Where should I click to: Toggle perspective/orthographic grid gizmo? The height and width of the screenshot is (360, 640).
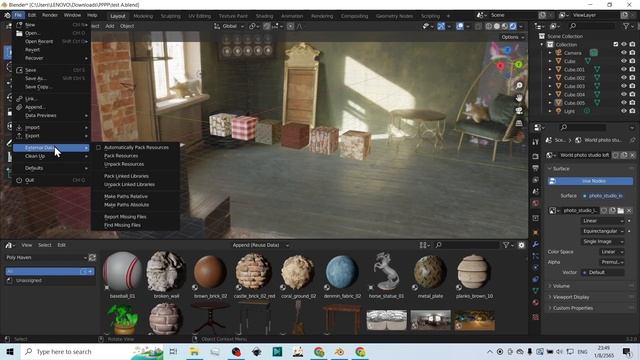(x=519, y=123)
